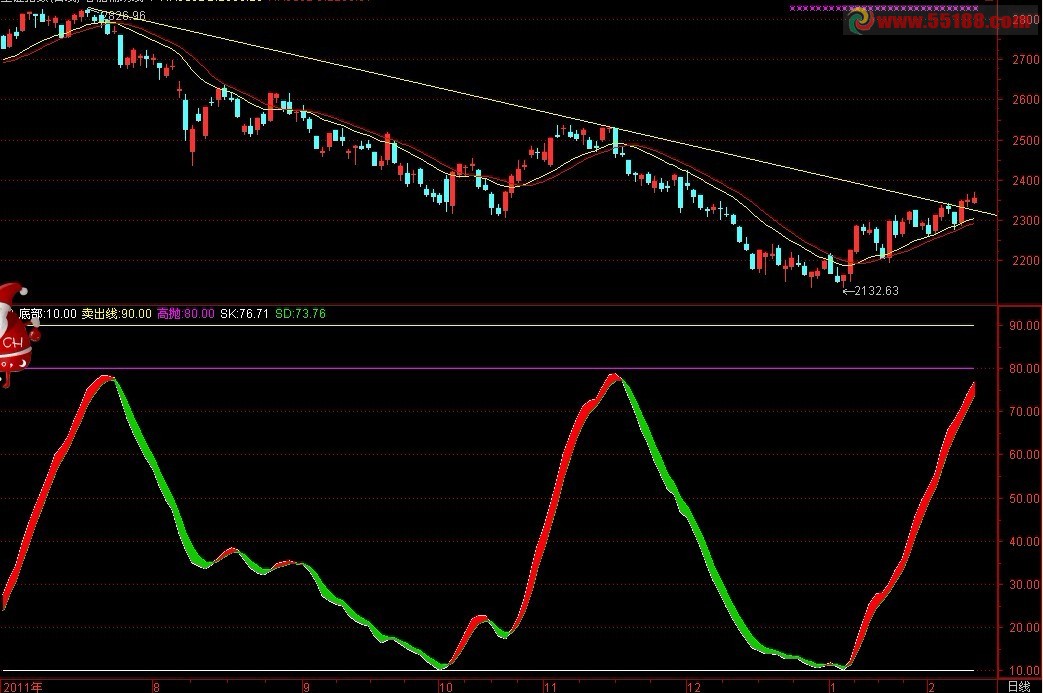Click the 2132.63 low price arrow marker
Screen dimensions: 1043x693
(x=870, y=291)
